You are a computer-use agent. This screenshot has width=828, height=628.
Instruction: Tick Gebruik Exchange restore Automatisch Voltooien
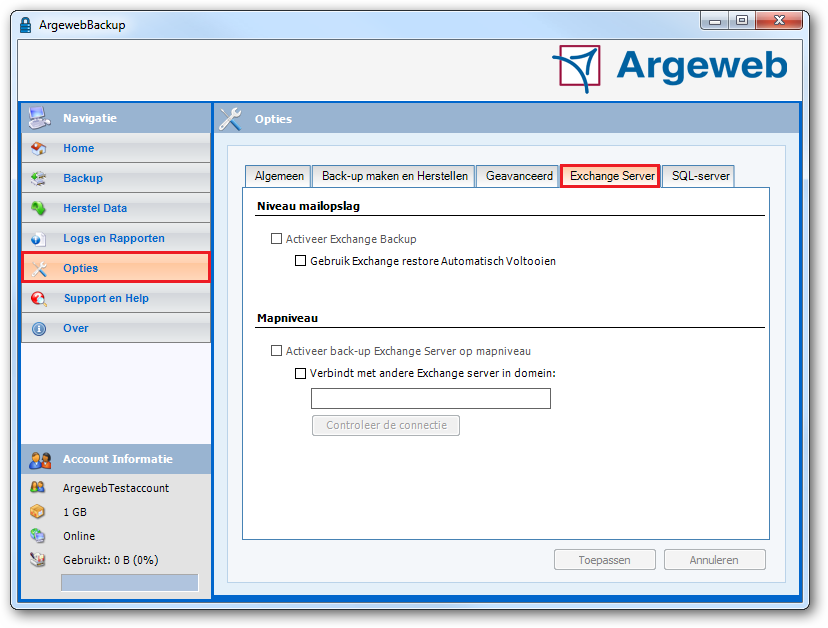tap(300, 261)
